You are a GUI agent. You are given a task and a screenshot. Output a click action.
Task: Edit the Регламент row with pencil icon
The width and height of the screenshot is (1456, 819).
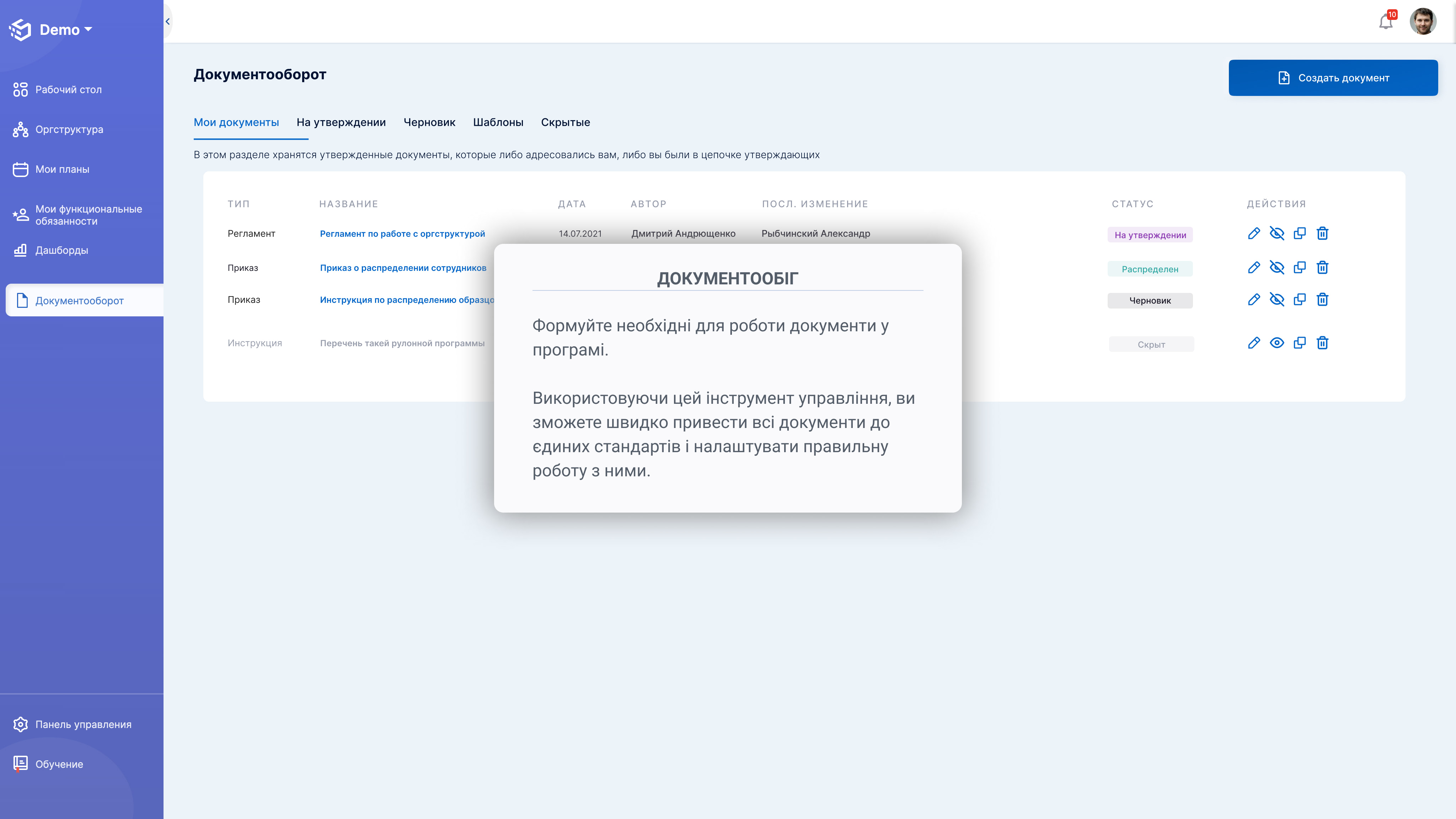[x=1254, y=234]
